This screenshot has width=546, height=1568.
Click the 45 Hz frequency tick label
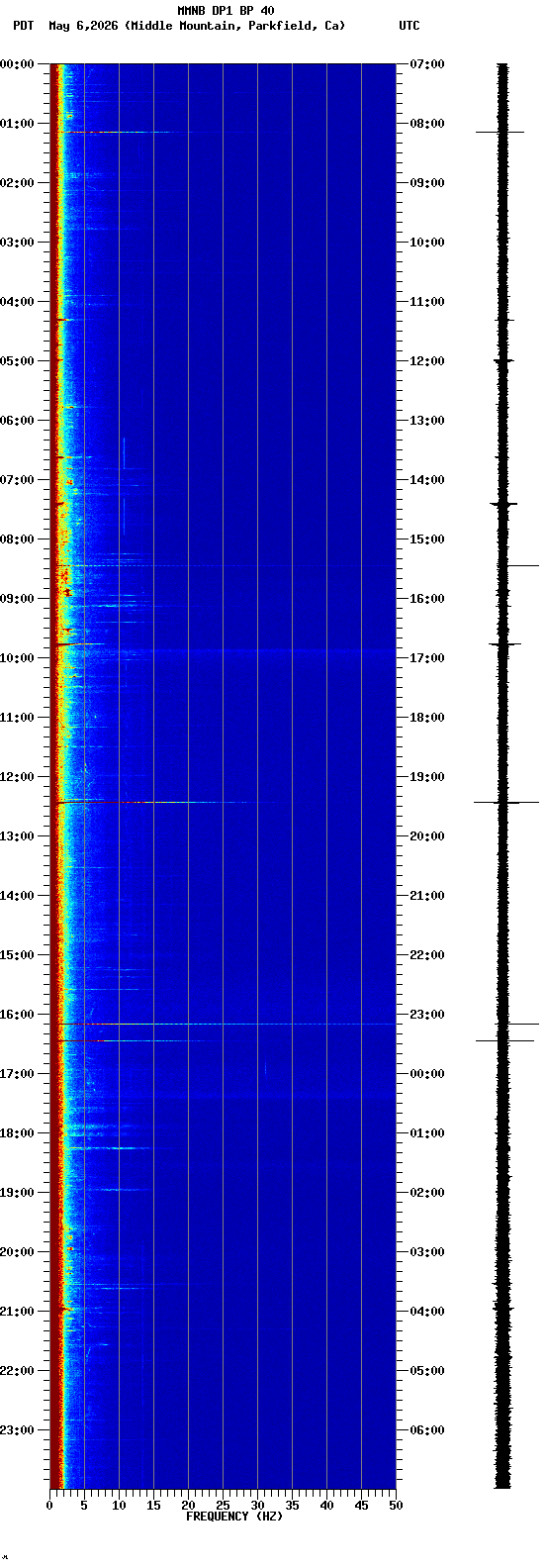click(361, 1506)
